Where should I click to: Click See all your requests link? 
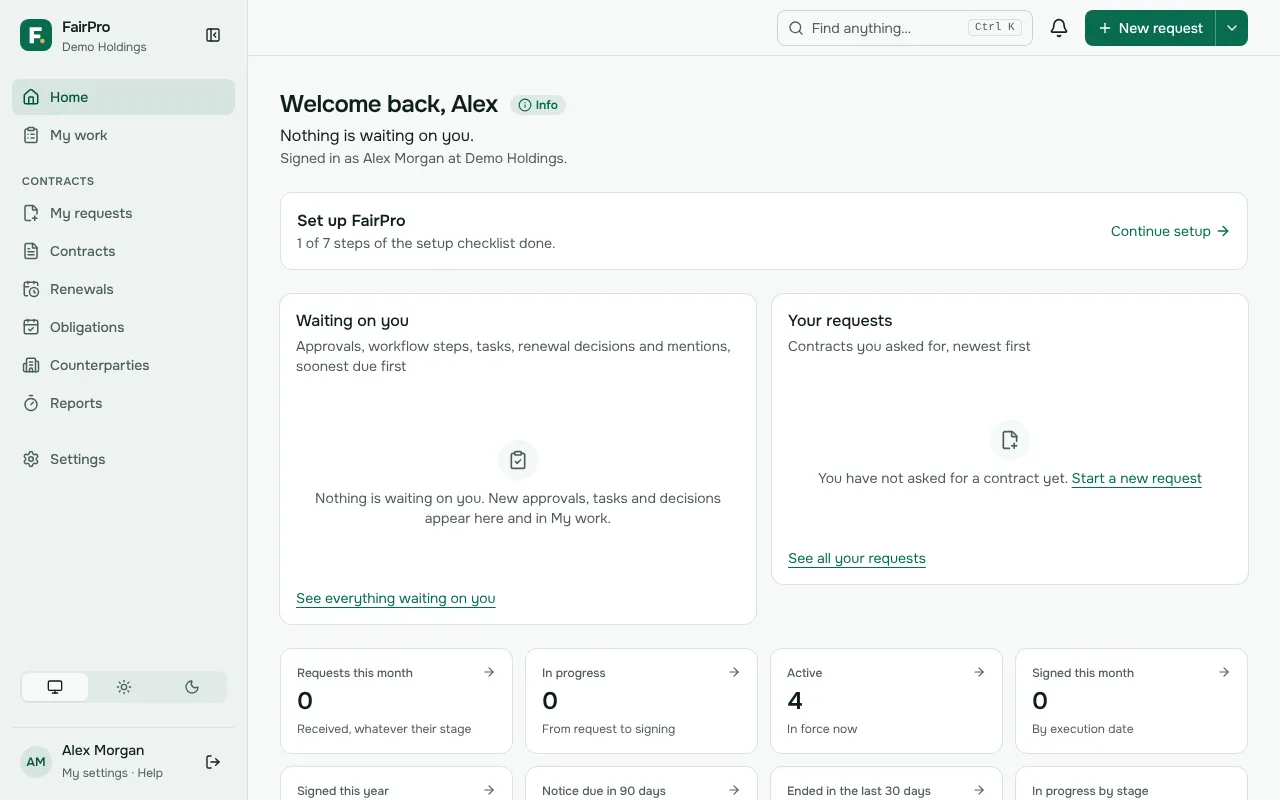[857, 558]
